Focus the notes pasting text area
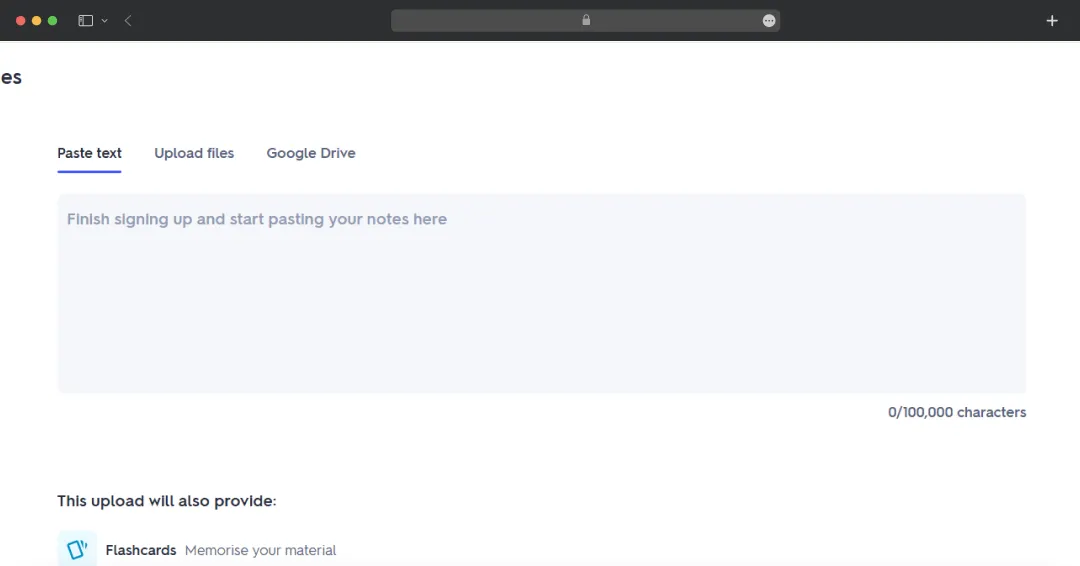 pos(541,293)
